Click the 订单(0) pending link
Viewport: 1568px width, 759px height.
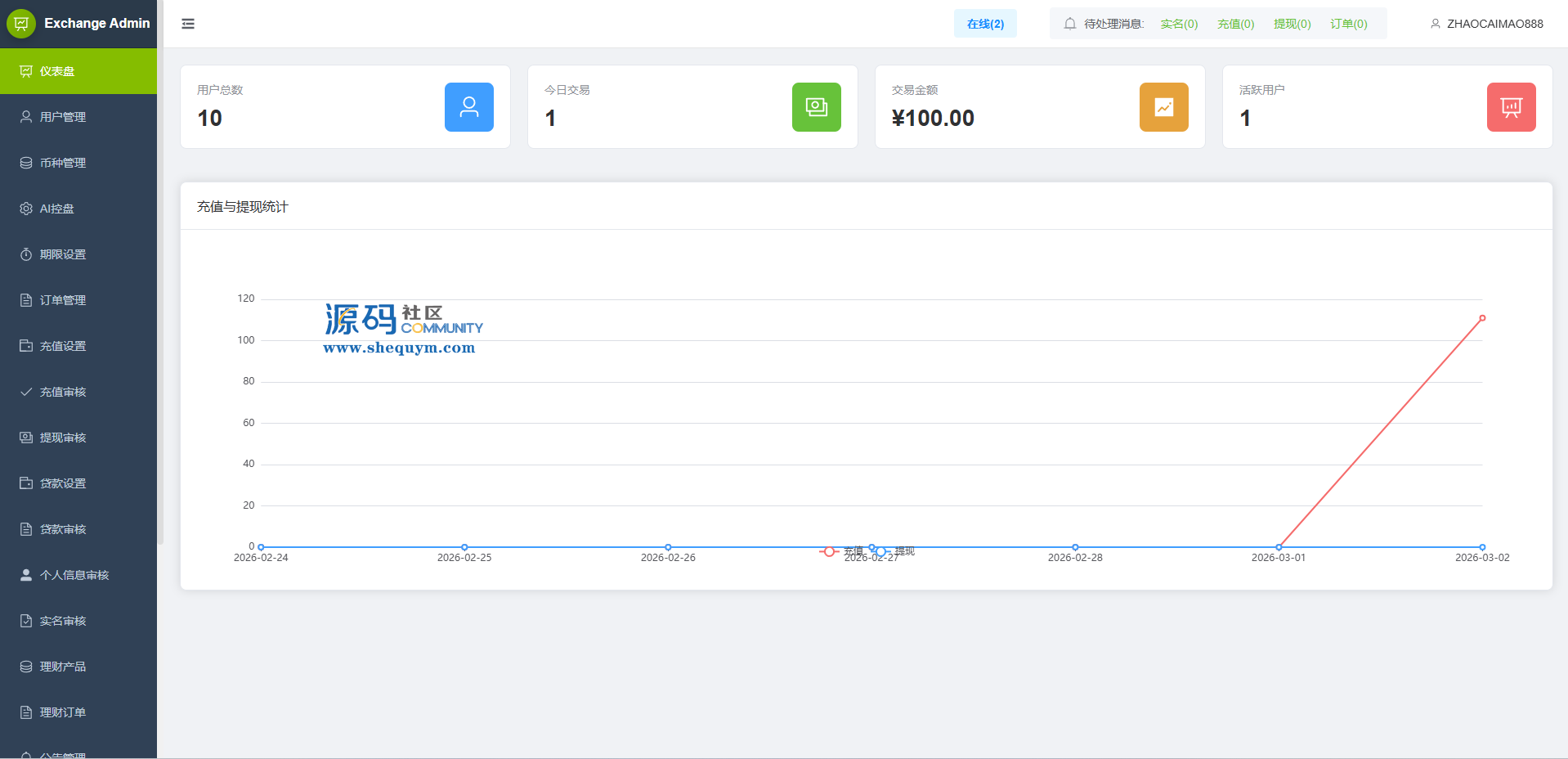pos(1348,24)
